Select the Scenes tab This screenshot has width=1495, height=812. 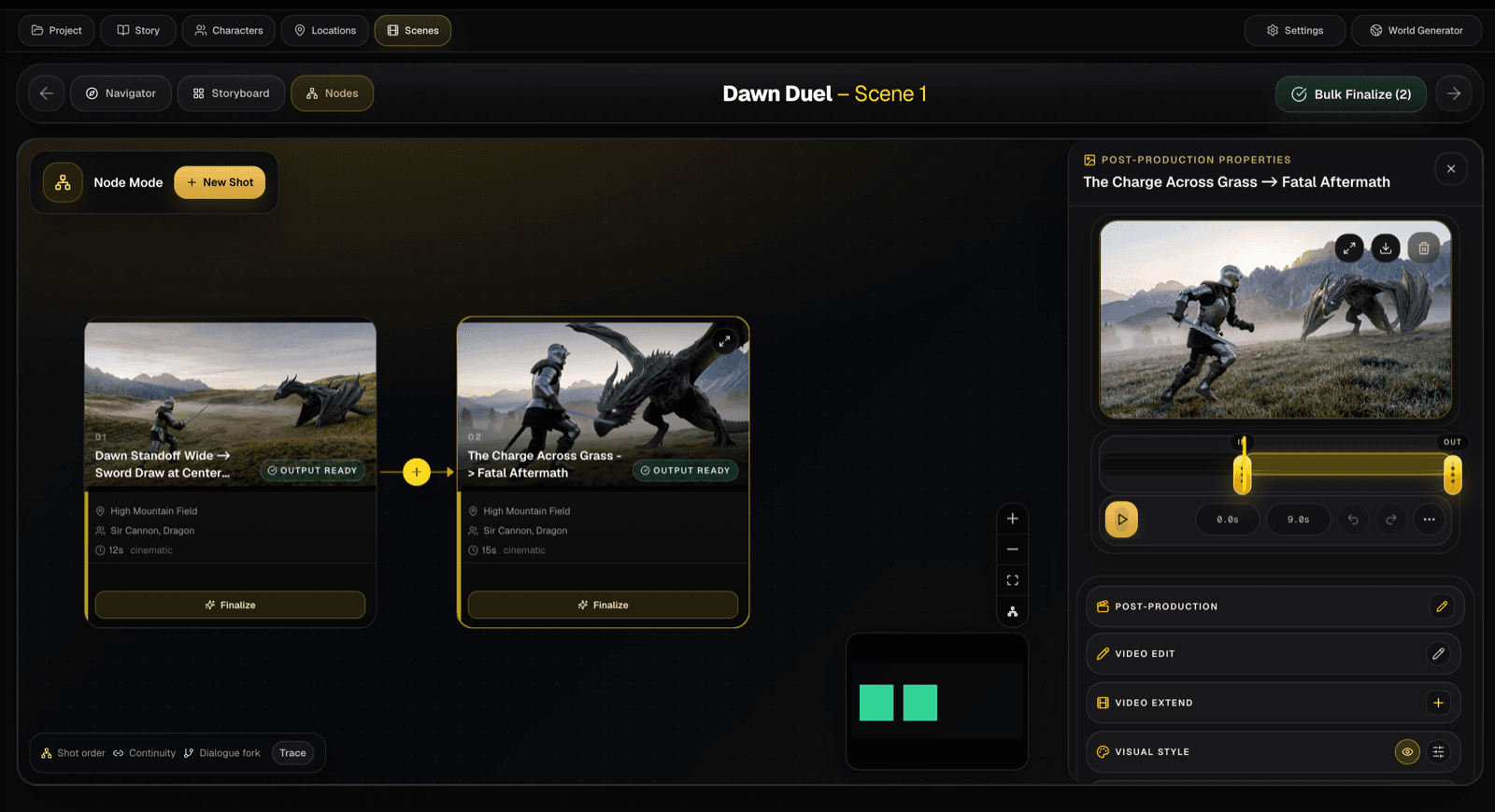pos(413,30)
